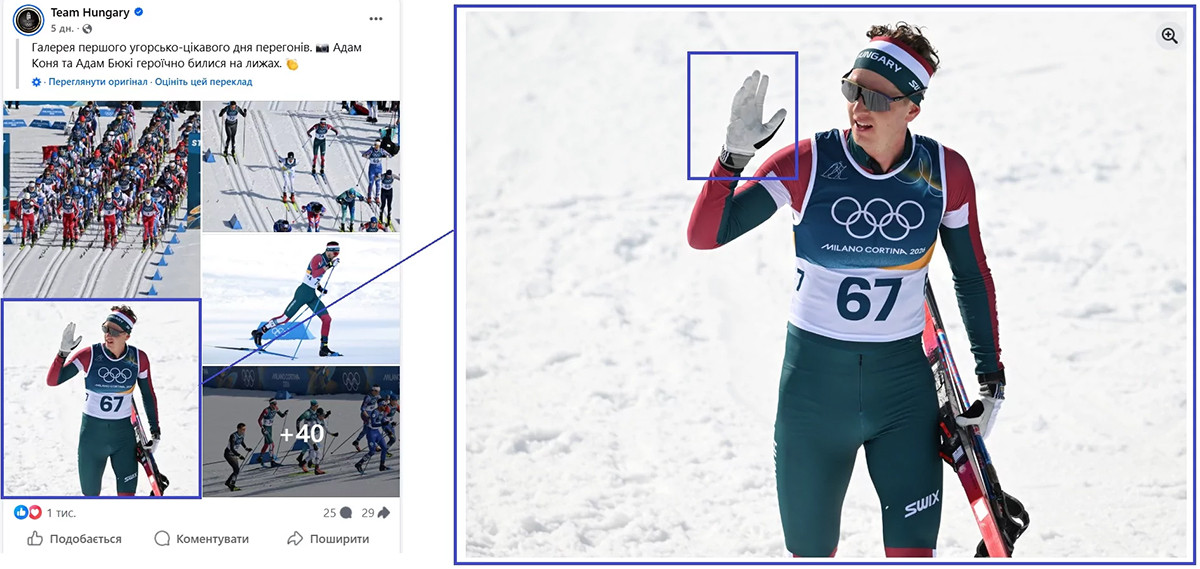Image resolution: width=1200 pixels, height=569 pixels.
Task: Open the Team Hungary page name link
Action: (x=90, y=13)
